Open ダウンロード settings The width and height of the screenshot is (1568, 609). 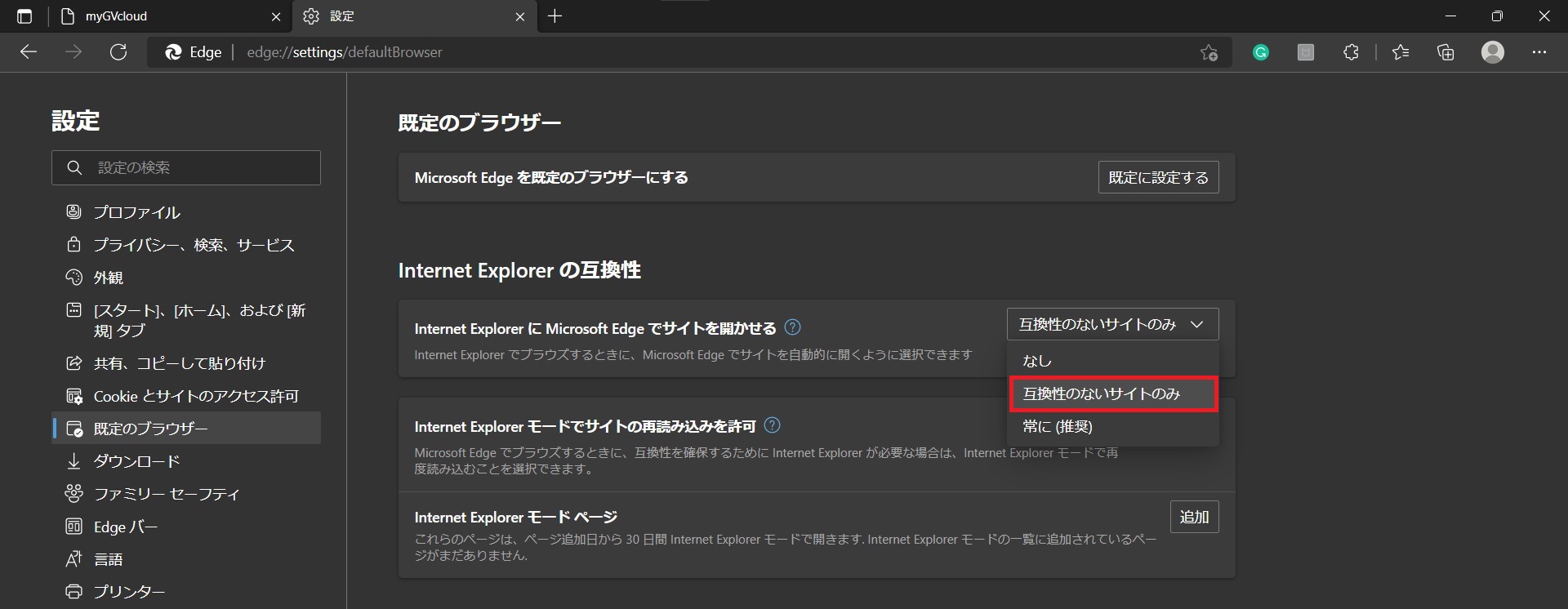(186, 461)
